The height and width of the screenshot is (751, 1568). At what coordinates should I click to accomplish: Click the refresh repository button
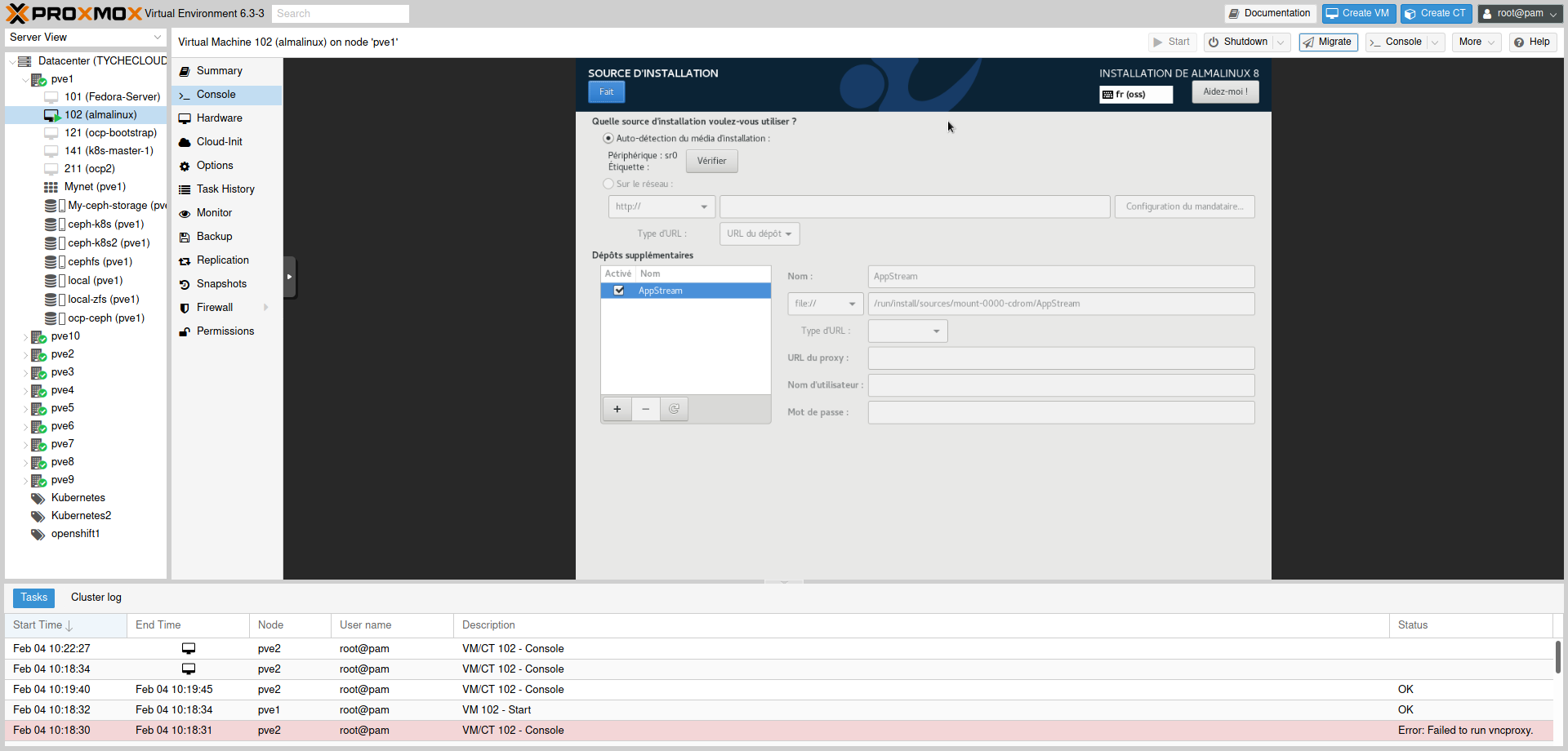tap(675, 409)
